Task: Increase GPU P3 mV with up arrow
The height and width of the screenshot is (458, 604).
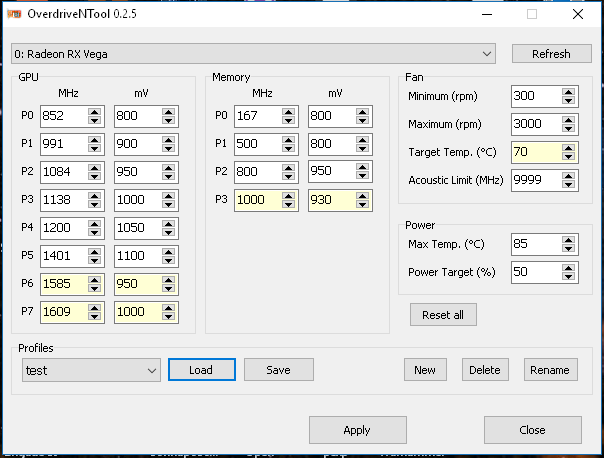Action: tap(168, 196)
